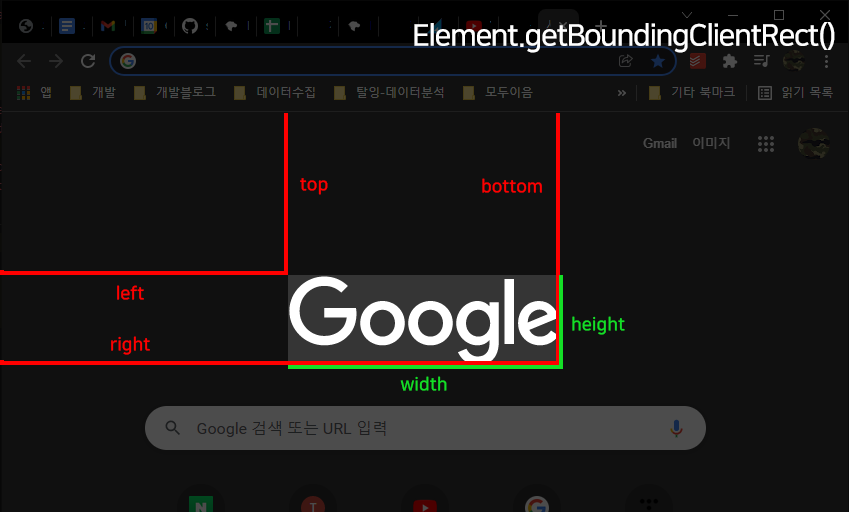Open the 앱 apps shortcut
The image size is (849, 512).
tap(35, 93)
